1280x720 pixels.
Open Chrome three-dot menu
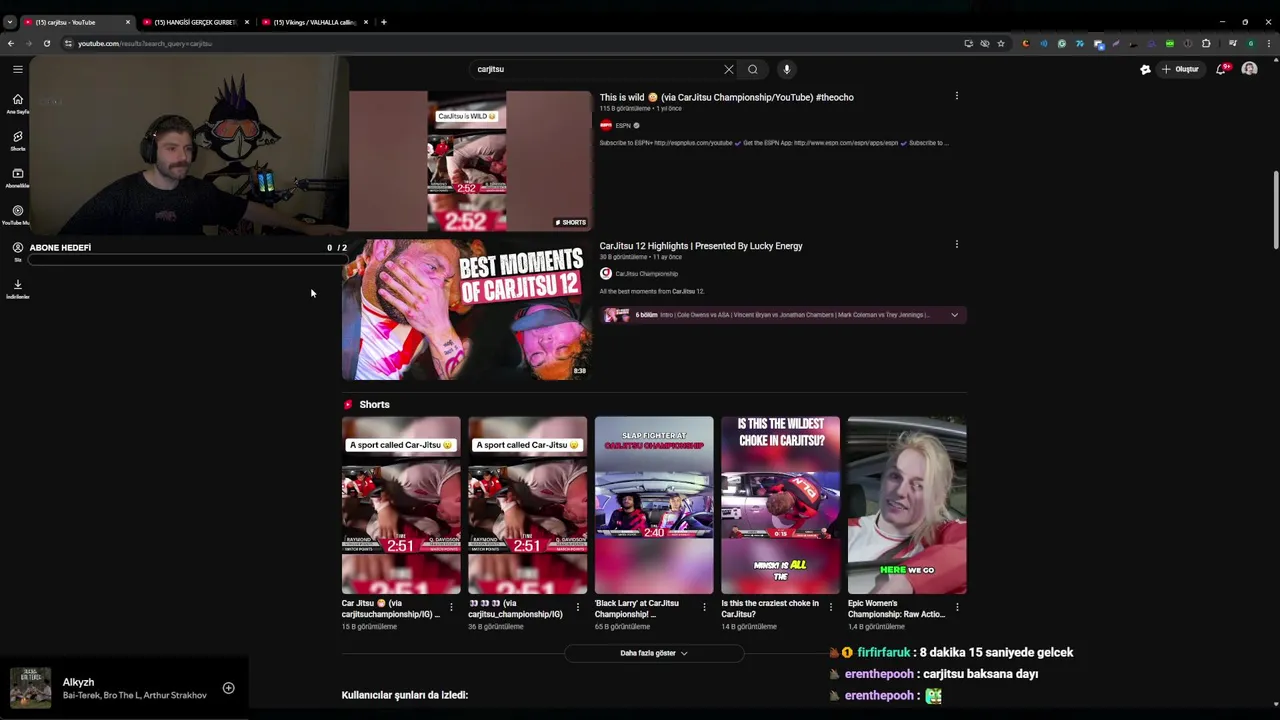pos(1268,43)
